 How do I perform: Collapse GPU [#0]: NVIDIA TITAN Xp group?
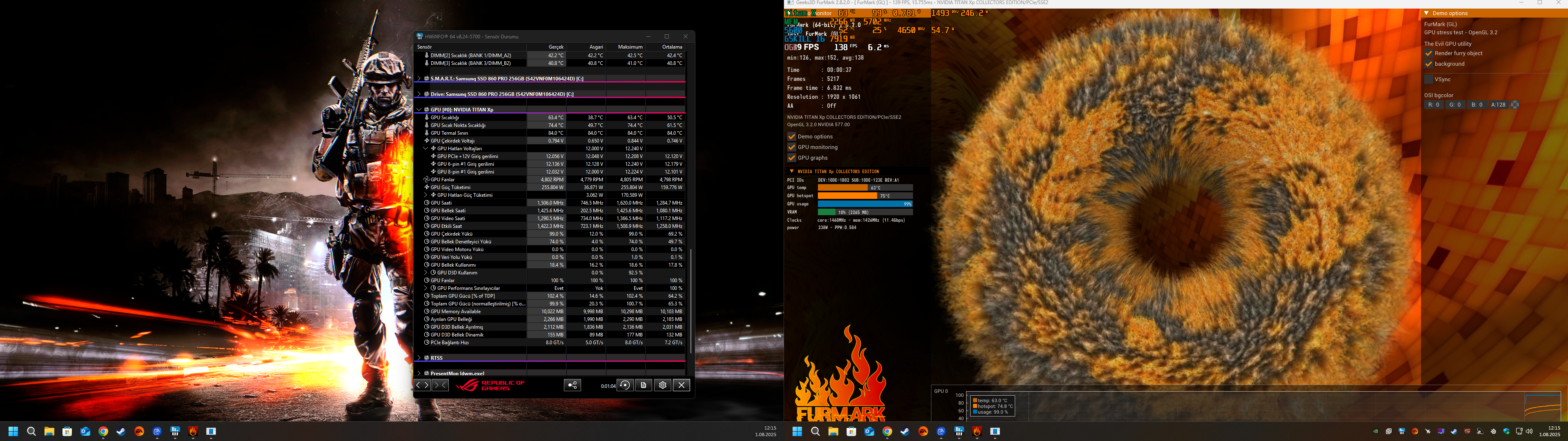[419, 110]
